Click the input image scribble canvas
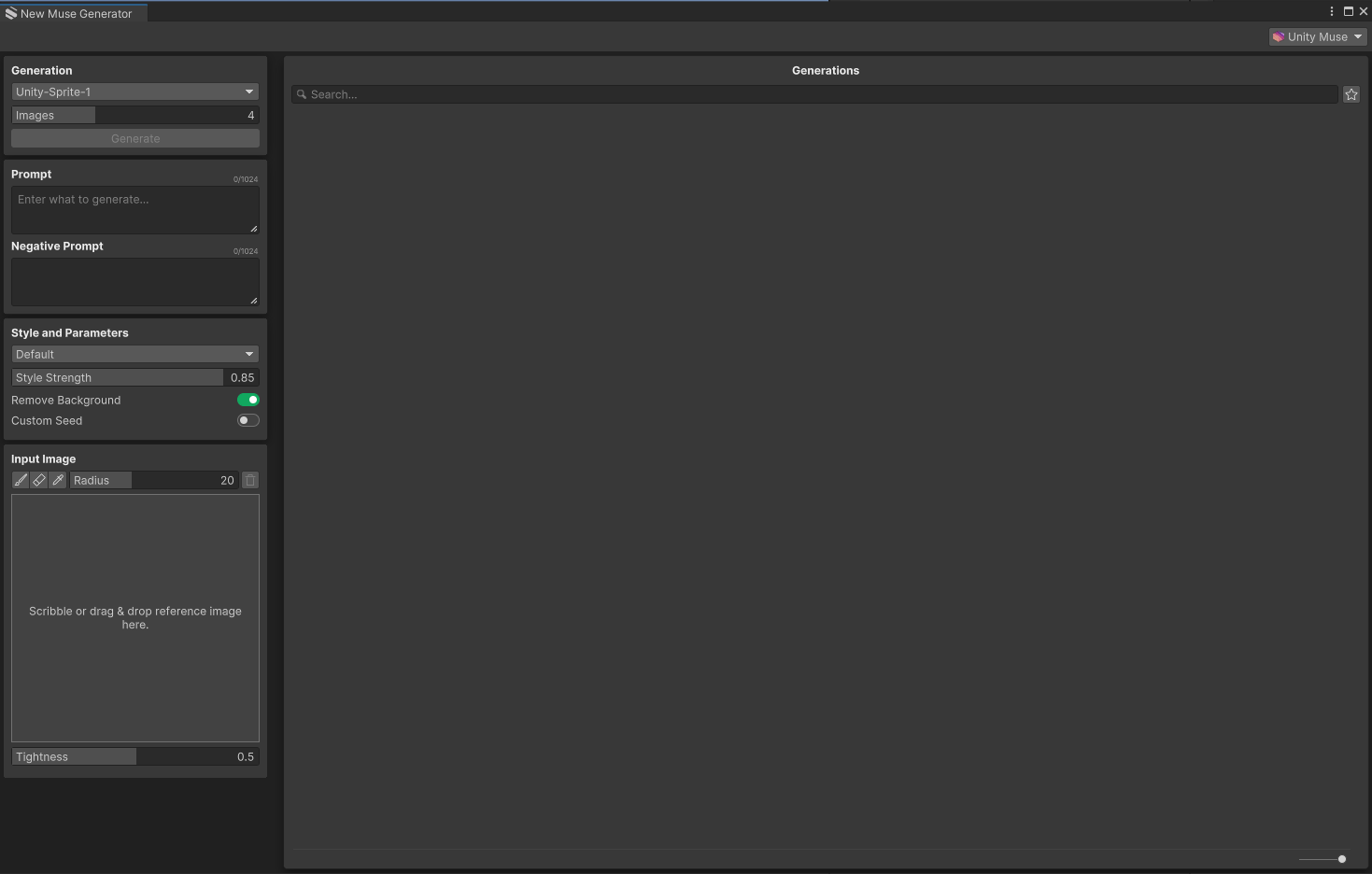This screenshot has height=874, width=1372. [x=135, y=618]
